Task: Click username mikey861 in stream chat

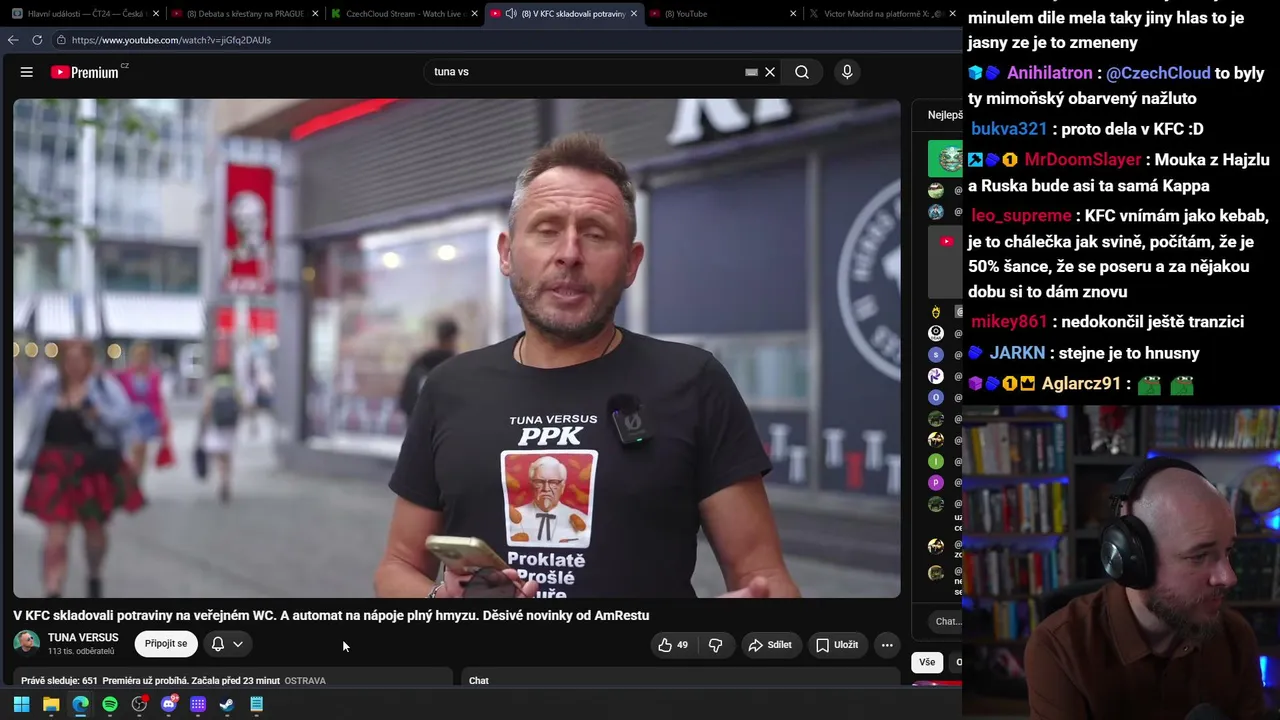Action: click(x=1009, y=322)
